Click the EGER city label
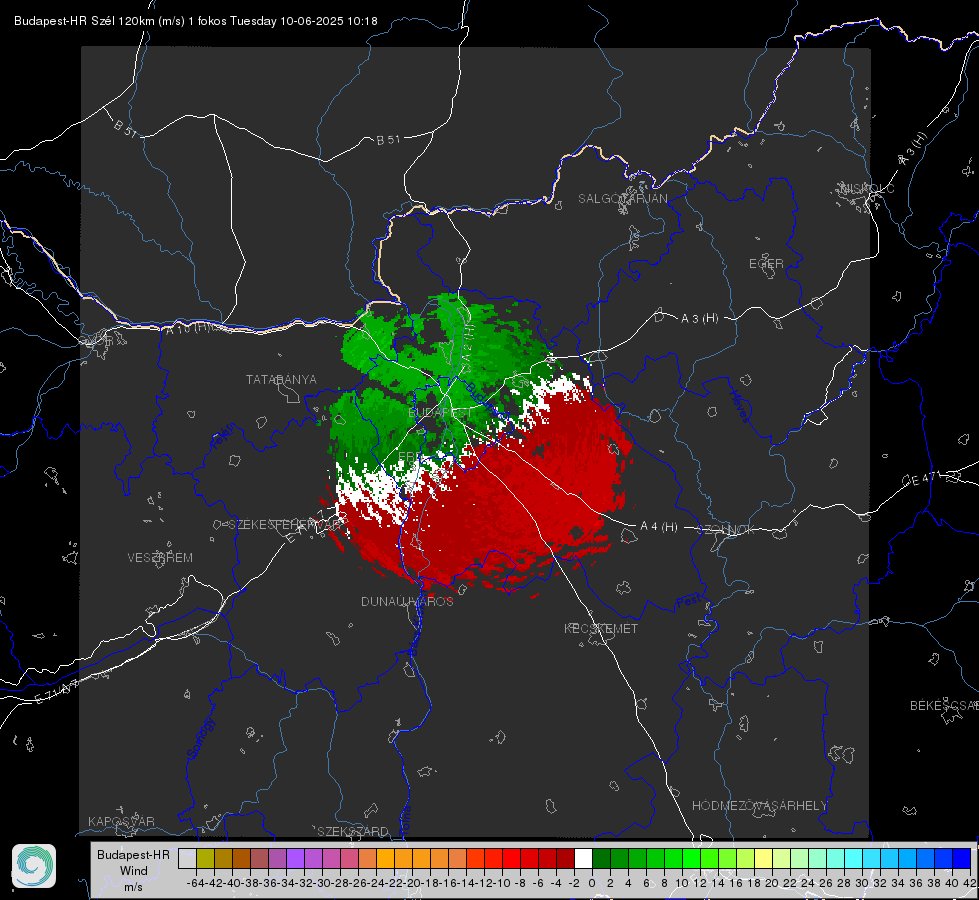Image resolution: width=979 pixels, height=900 pixels. [x=766, y=264]
